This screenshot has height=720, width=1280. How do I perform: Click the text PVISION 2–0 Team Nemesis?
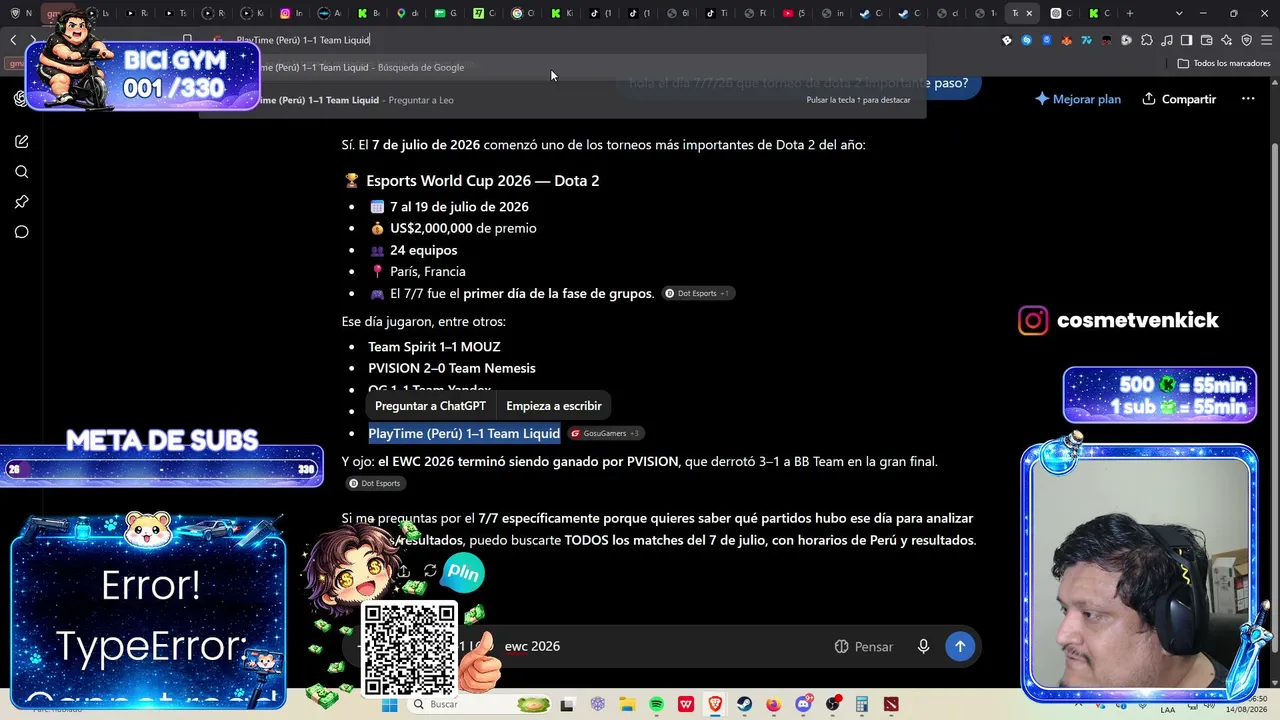452,368
